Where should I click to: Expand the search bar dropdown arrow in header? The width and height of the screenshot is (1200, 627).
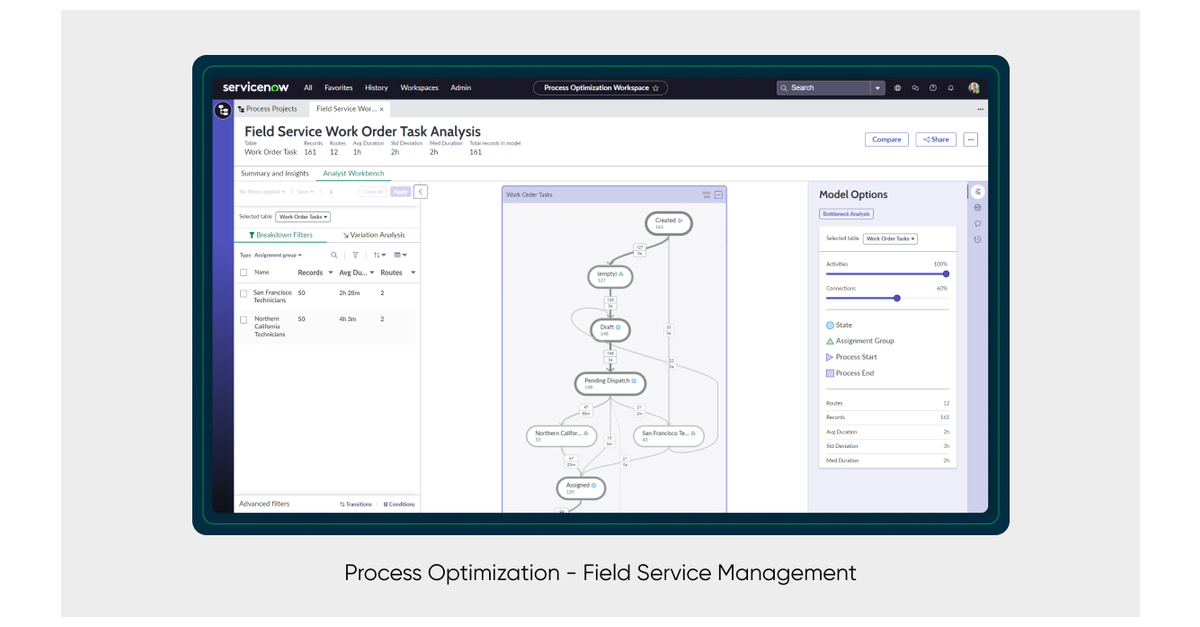tap(877, 88)
